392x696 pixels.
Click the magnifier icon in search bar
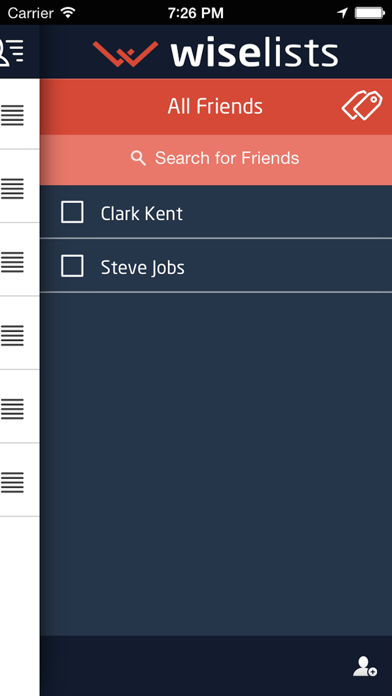(139, 158)
